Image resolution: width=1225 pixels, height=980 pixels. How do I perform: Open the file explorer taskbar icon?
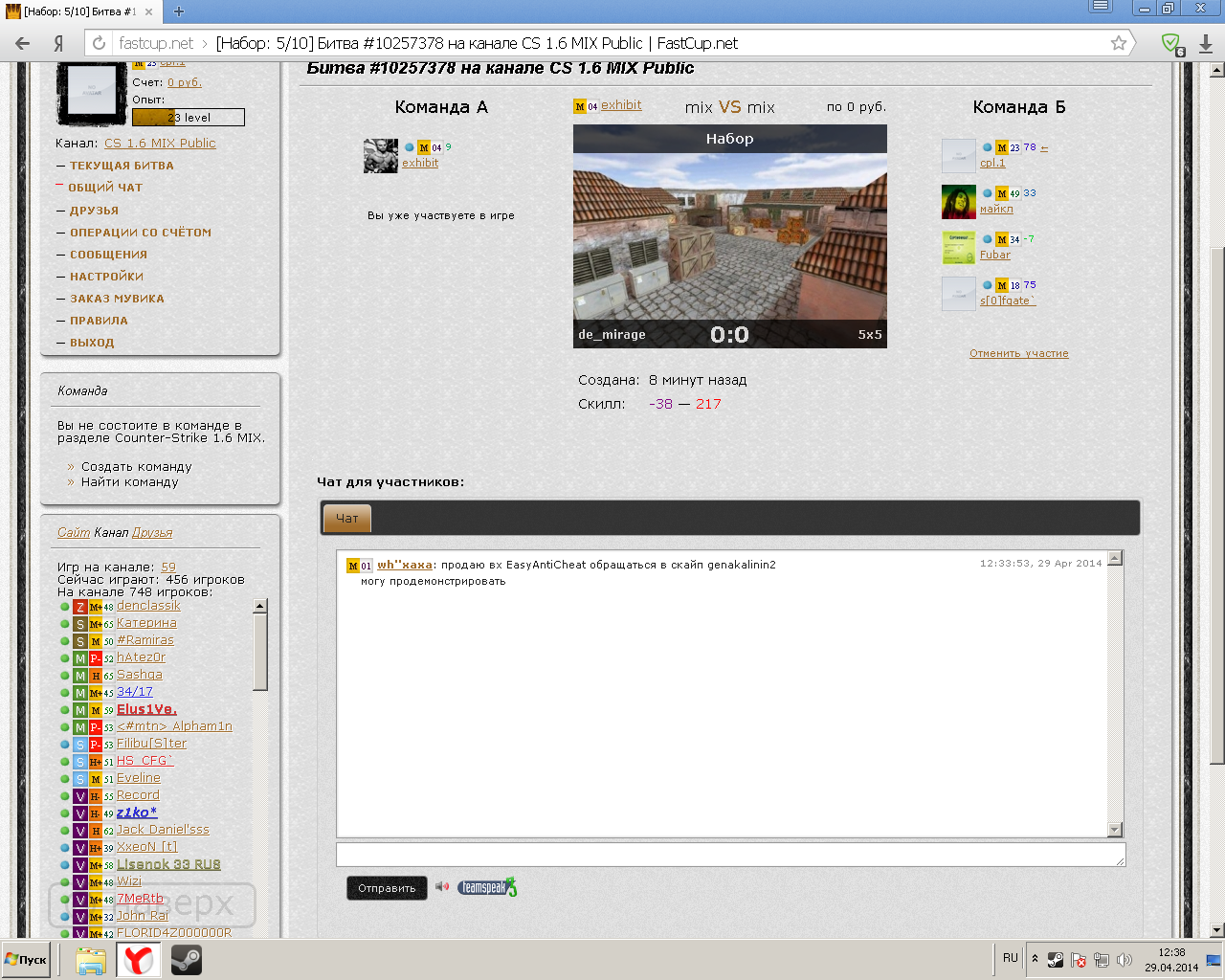click(91, 960)
